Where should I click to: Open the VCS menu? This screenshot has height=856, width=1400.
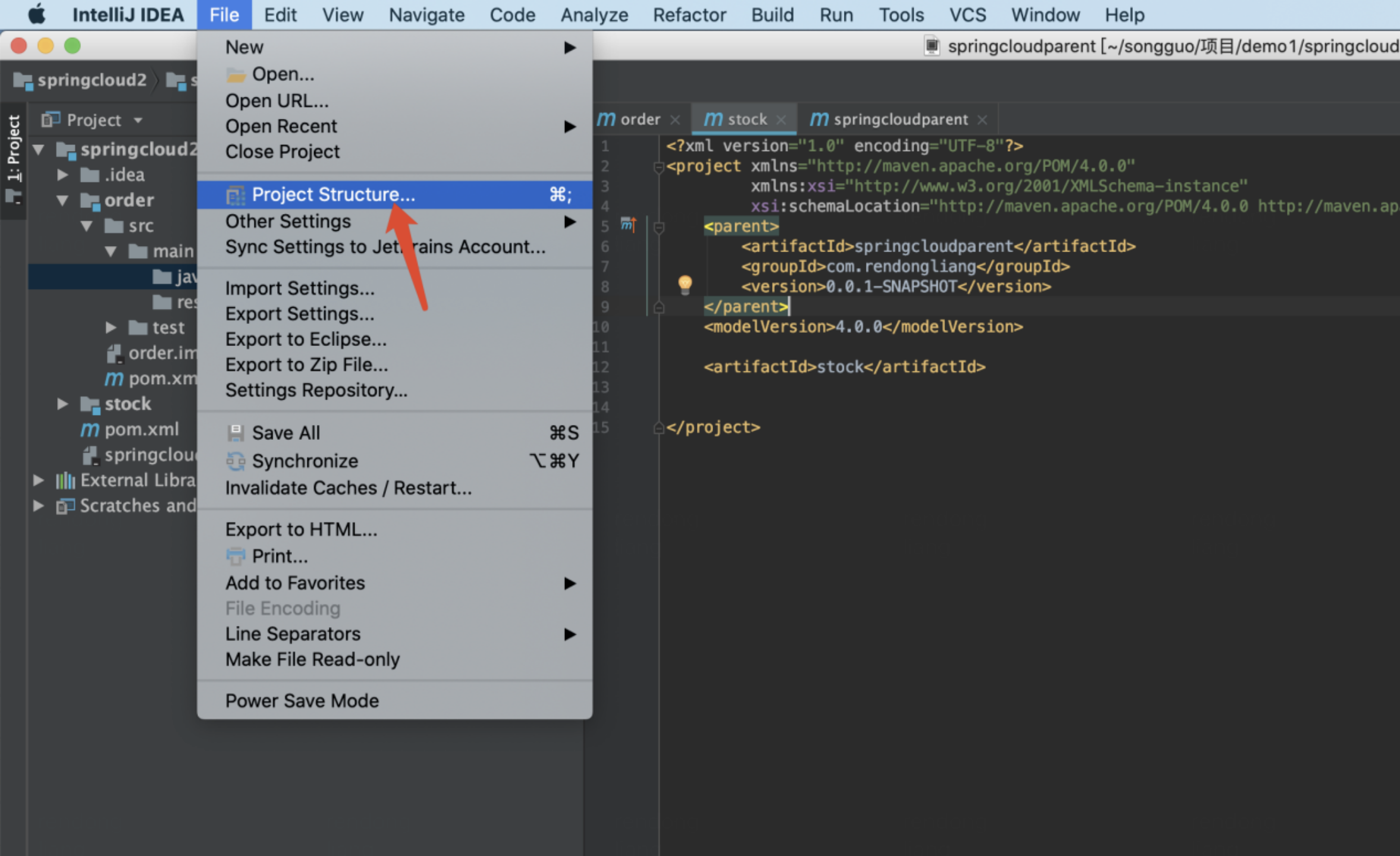pos(968,14)
